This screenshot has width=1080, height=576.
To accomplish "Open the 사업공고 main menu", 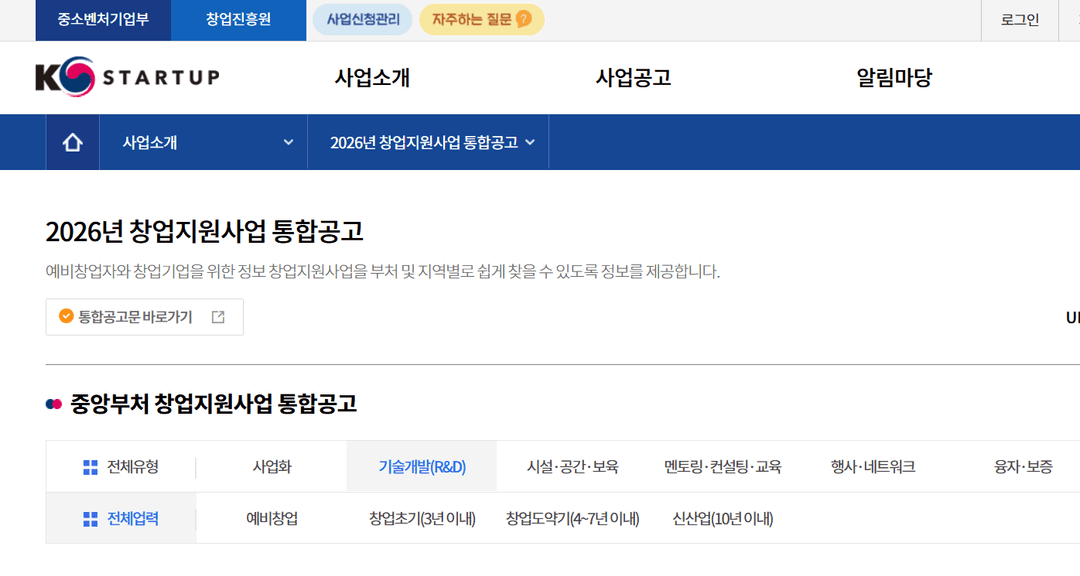I will [x=633, y=77].
